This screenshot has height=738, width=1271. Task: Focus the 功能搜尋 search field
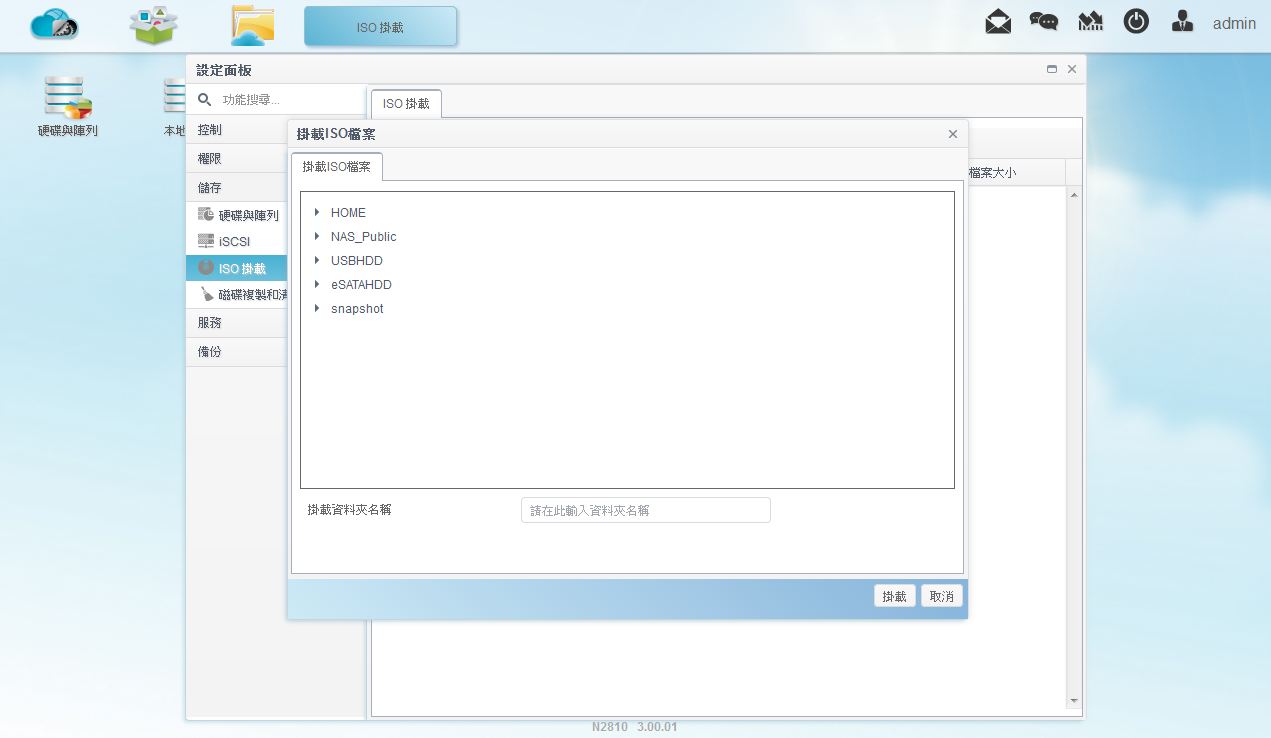tap(288, 100)
